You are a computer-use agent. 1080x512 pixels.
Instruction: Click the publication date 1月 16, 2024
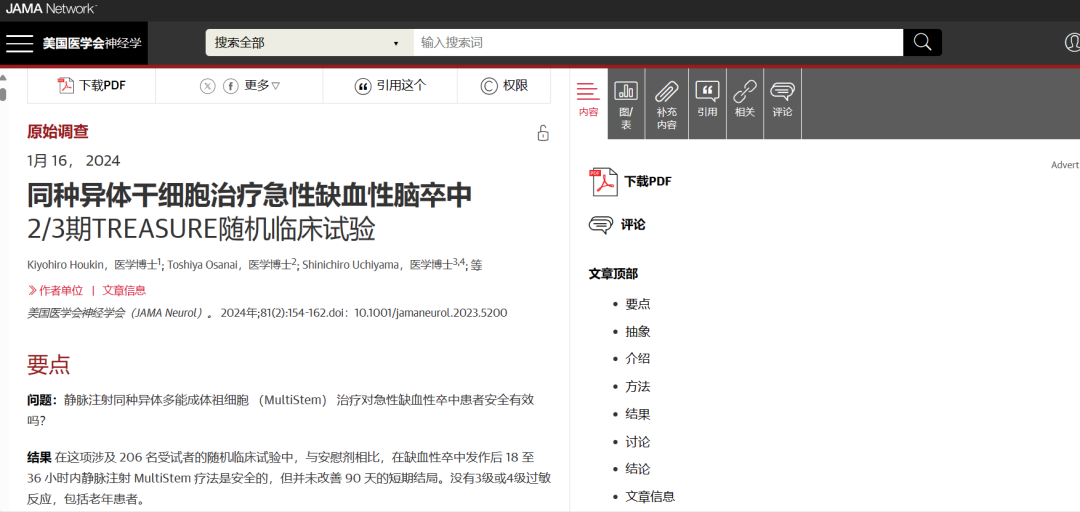[74, 161]
